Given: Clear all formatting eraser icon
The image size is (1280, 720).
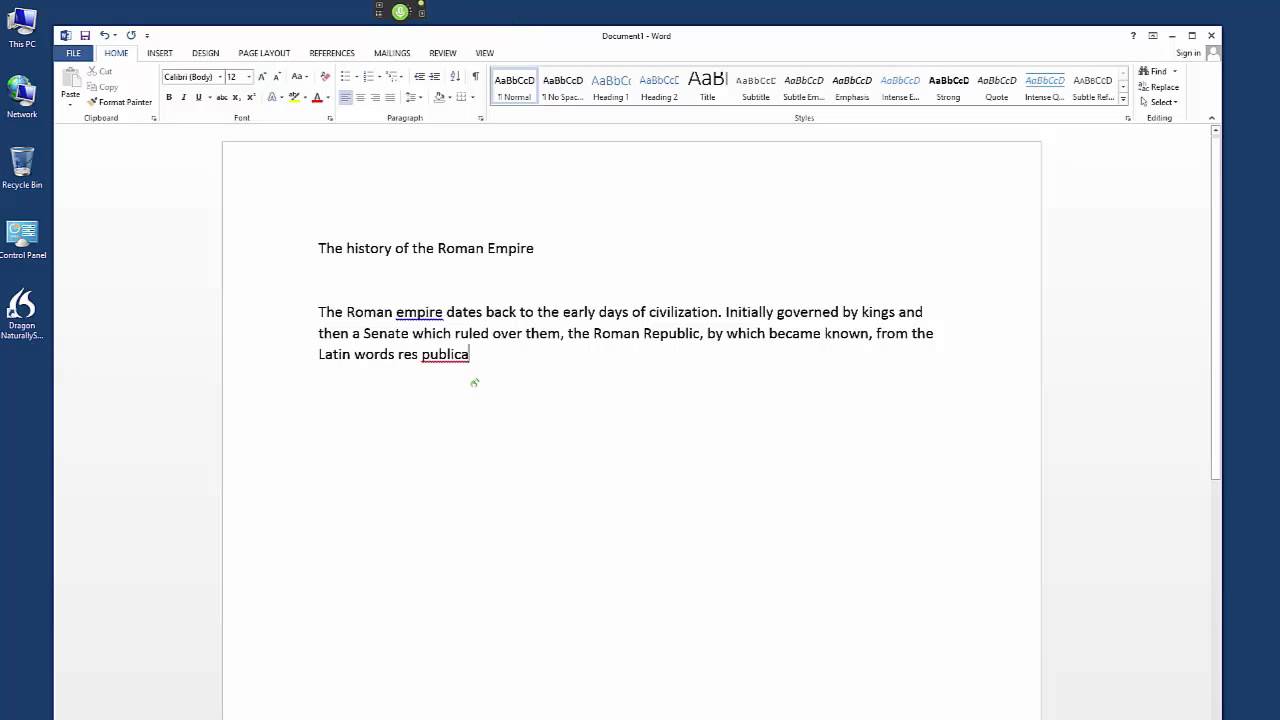Looking at the screenshot, I should [325, 77].
